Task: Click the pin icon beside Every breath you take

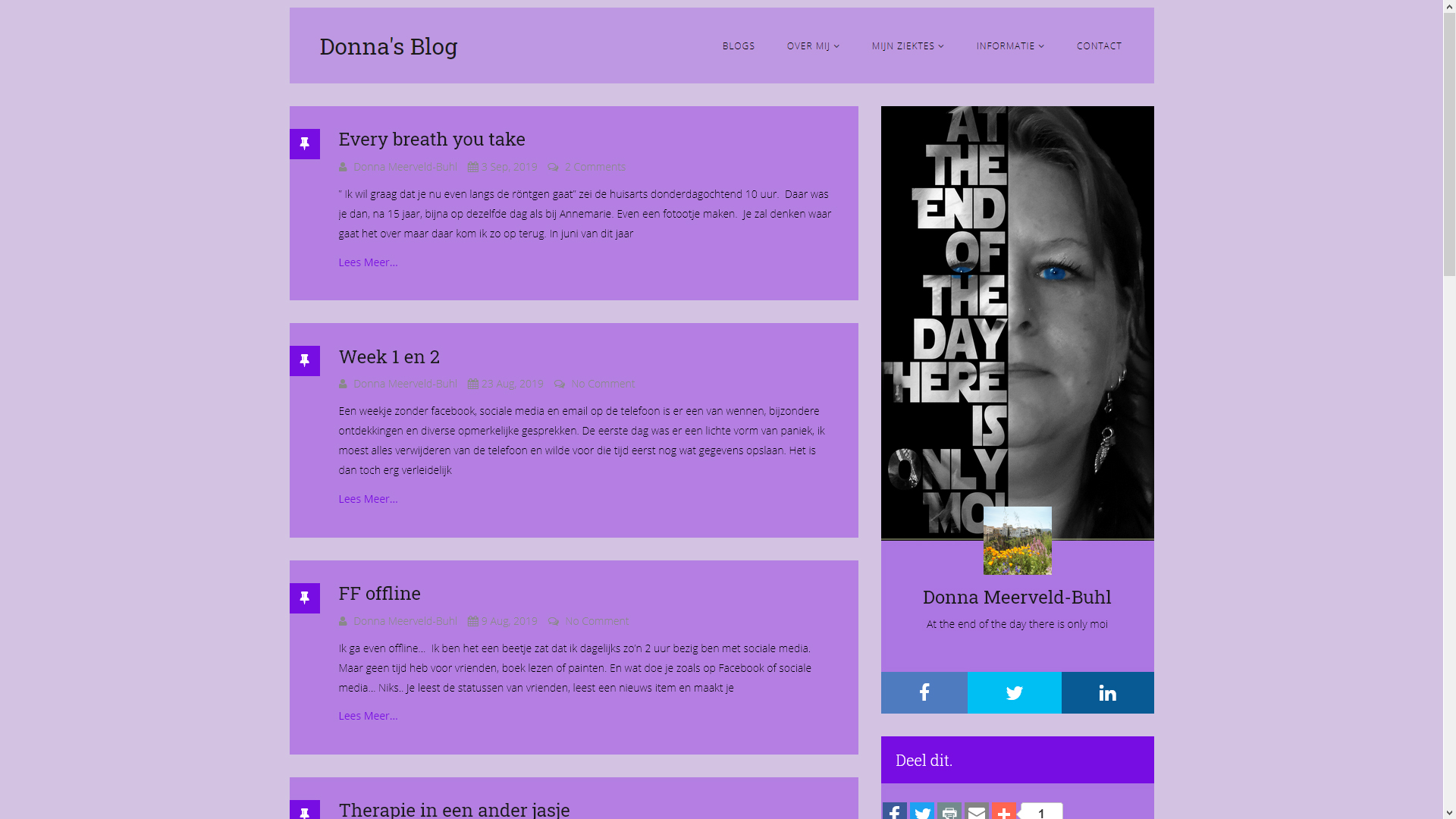Action: [305, 144]
